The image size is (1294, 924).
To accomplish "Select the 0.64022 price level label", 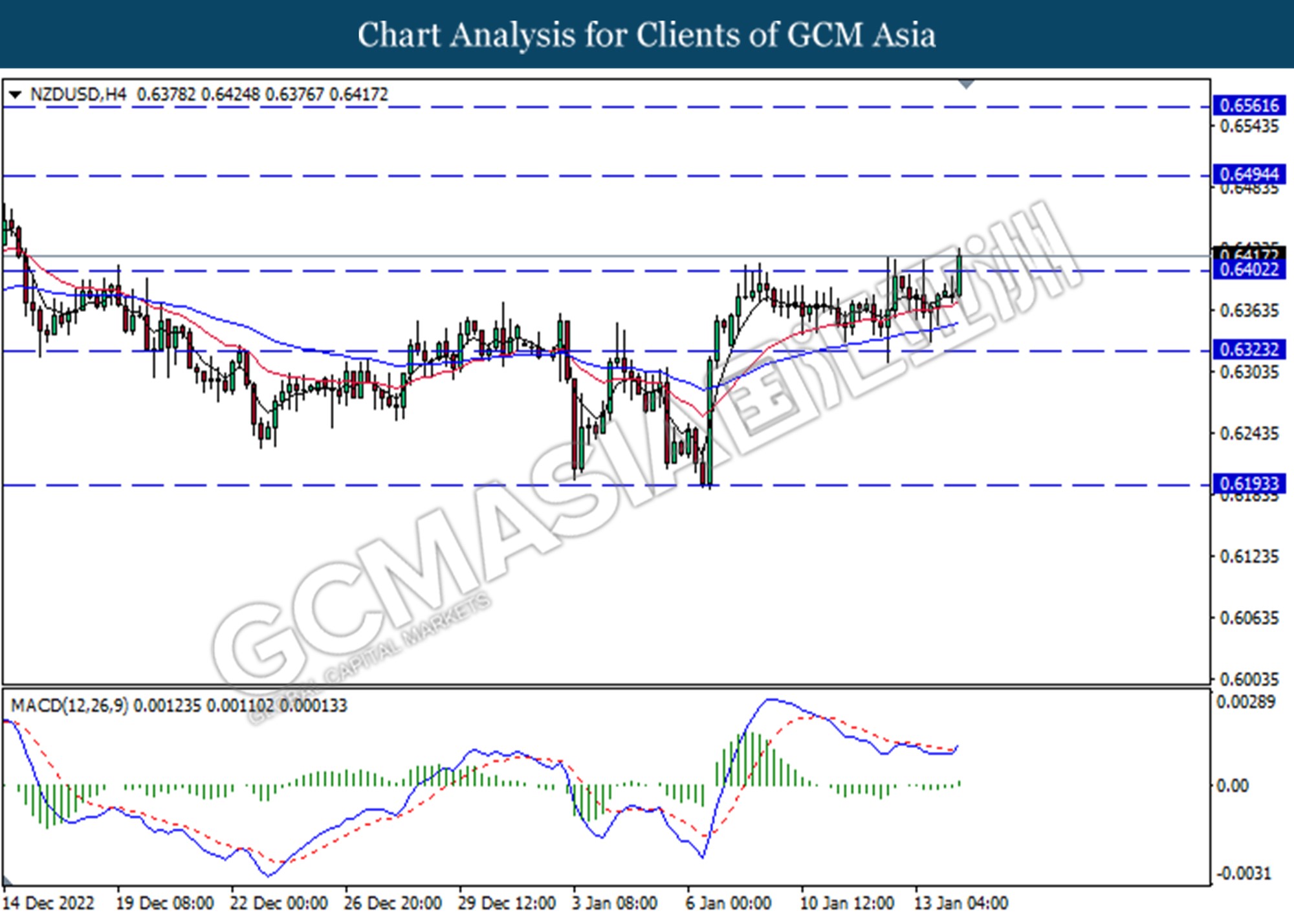I will [1249, 270].
